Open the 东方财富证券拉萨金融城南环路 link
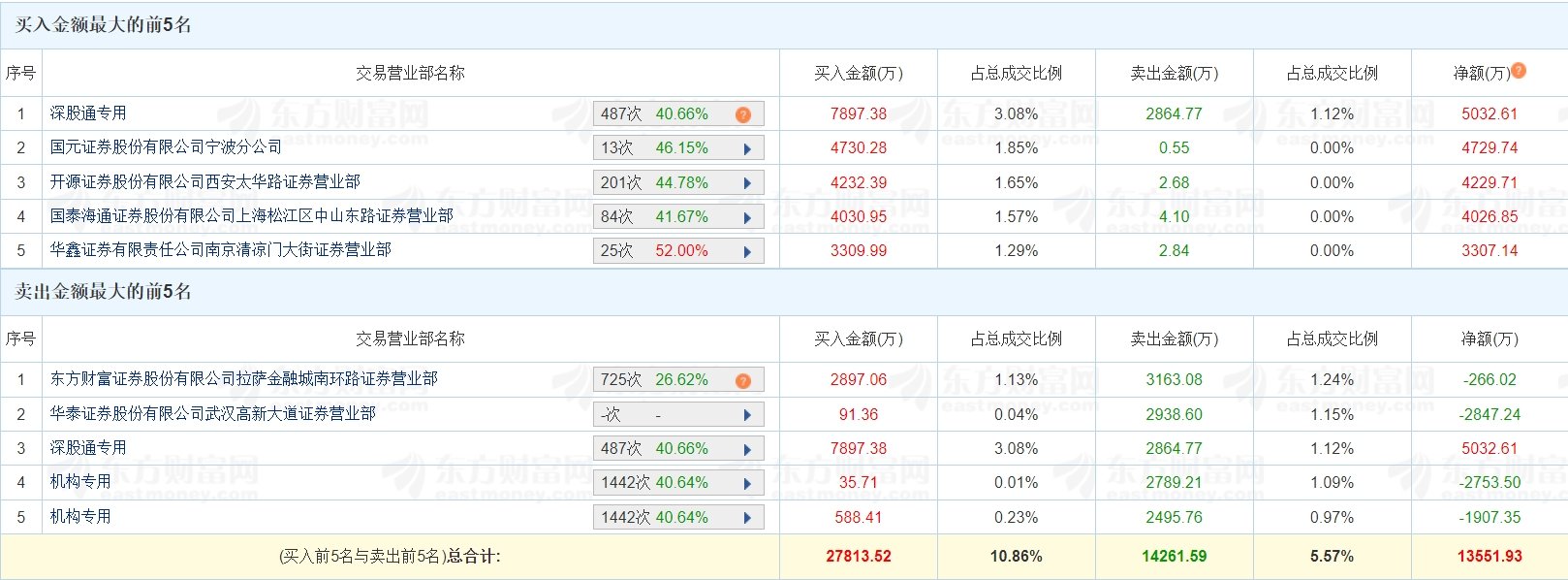 point(243,379)
